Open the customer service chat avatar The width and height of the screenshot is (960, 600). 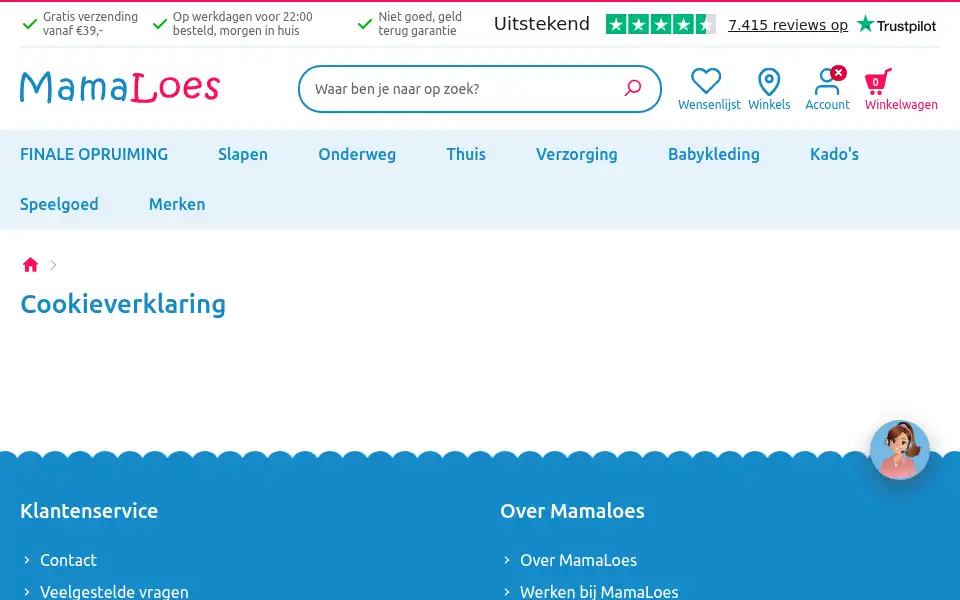point(899,450)
